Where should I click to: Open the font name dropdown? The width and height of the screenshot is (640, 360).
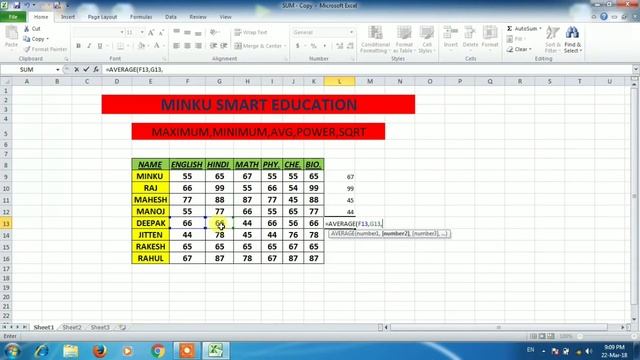coord(122,32)
